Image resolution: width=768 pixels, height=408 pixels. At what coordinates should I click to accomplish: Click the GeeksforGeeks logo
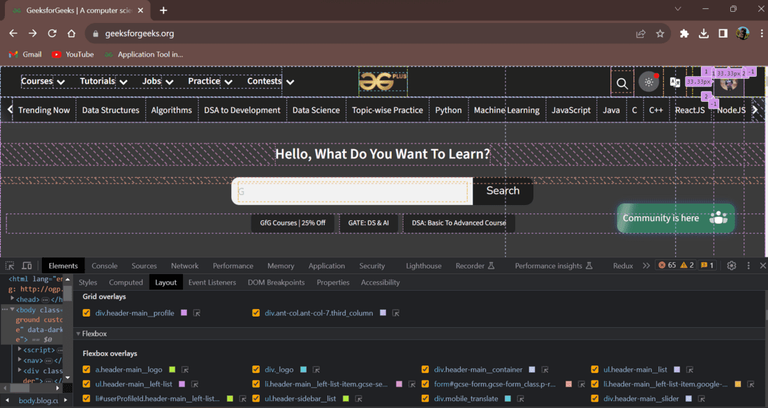tap(383, 81)
